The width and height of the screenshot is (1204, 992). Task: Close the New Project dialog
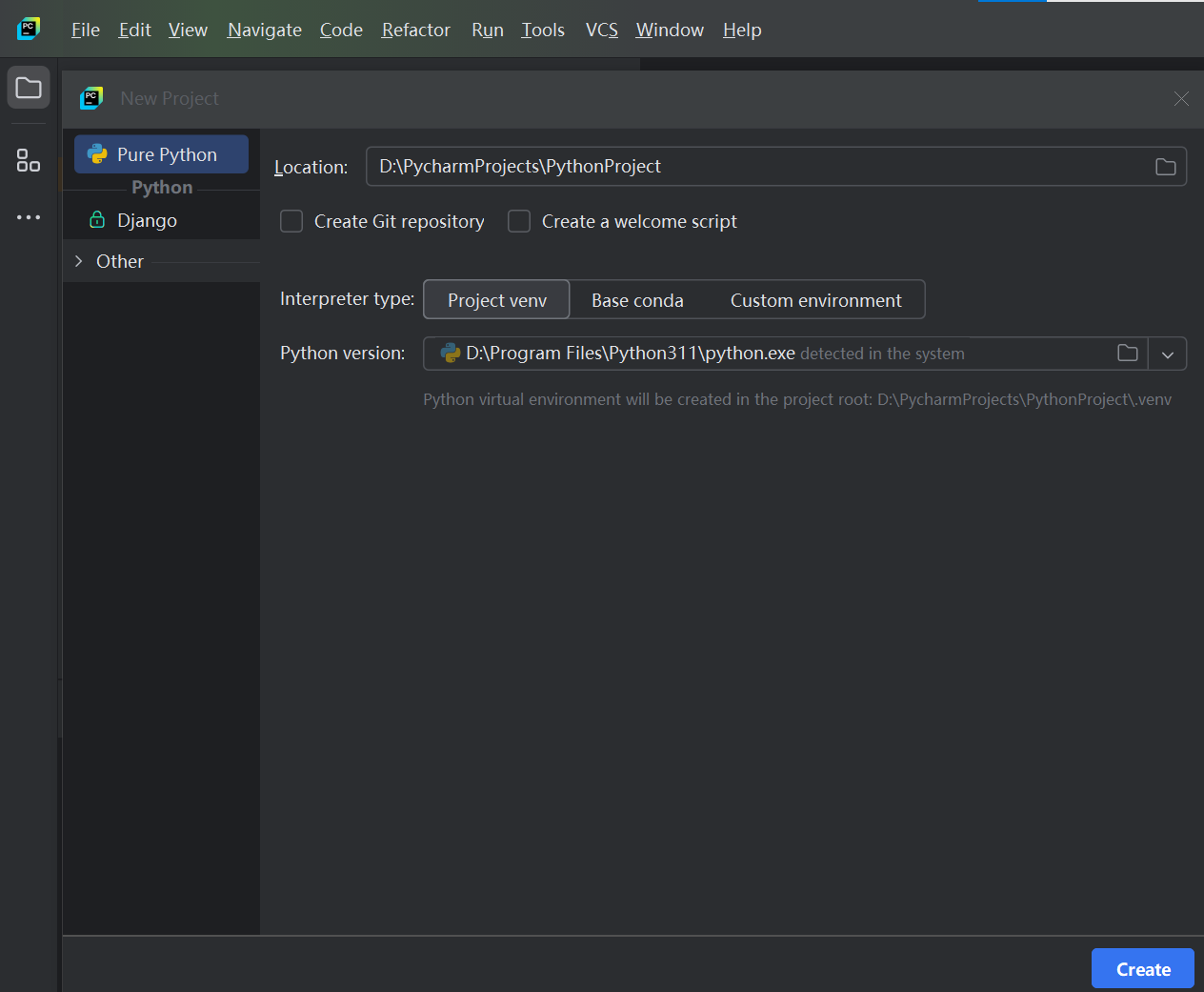(x=1181, y=99)
